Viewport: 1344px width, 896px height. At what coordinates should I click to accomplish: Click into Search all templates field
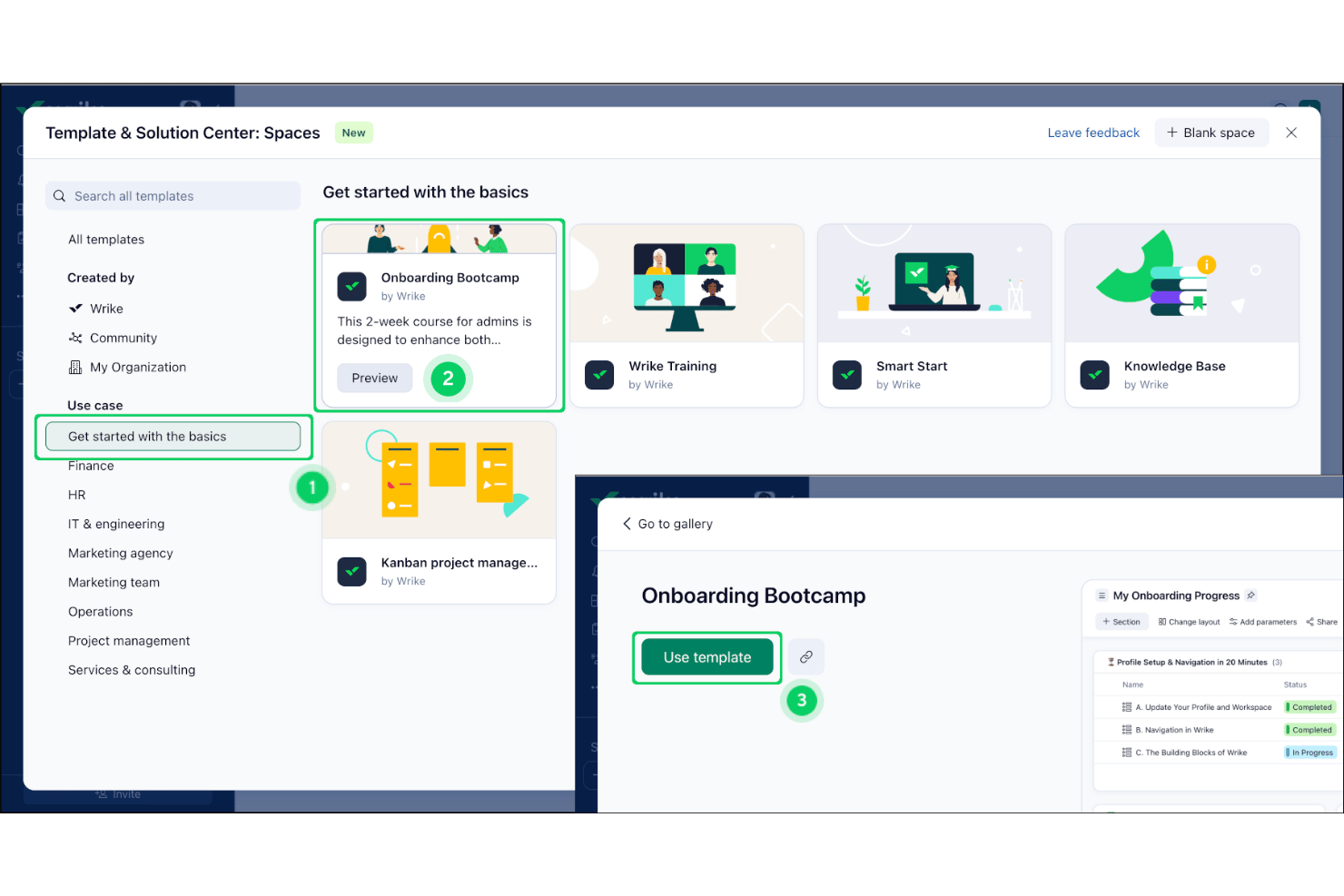pos(173,196)
